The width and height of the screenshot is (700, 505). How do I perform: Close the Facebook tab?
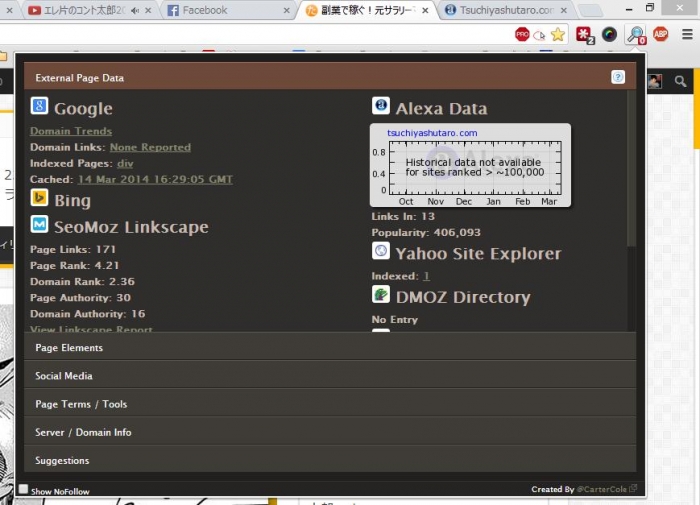pyautogui.click(x=287, y=10)
